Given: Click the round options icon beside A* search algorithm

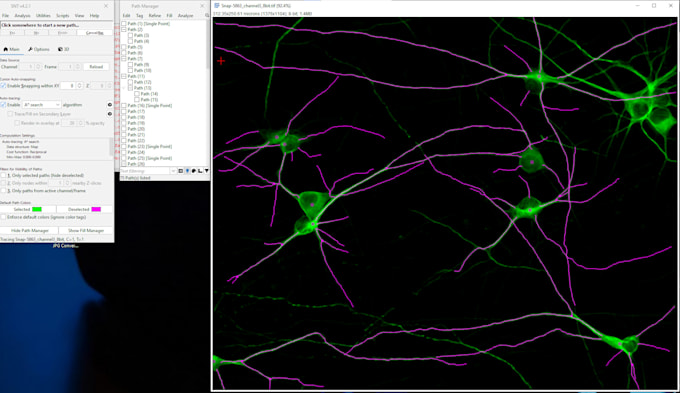Looking at the screenshot, I should point(110,105).
